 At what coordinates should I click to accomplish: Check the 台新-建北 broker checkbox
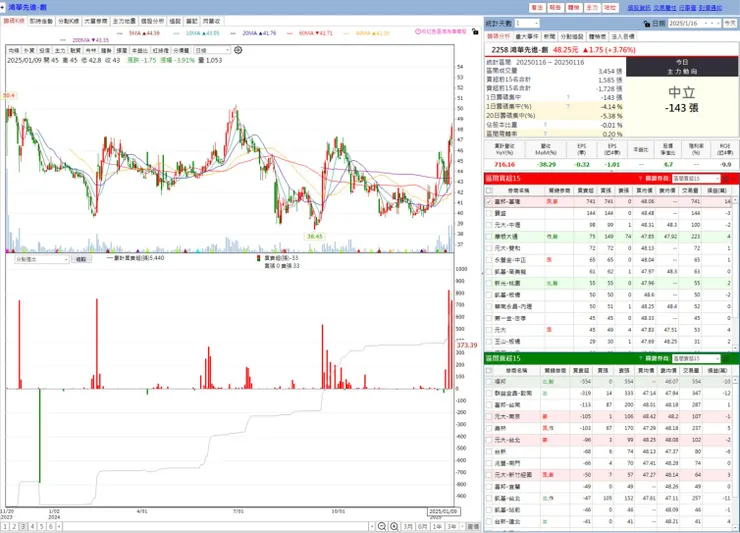tap(489, 522)
